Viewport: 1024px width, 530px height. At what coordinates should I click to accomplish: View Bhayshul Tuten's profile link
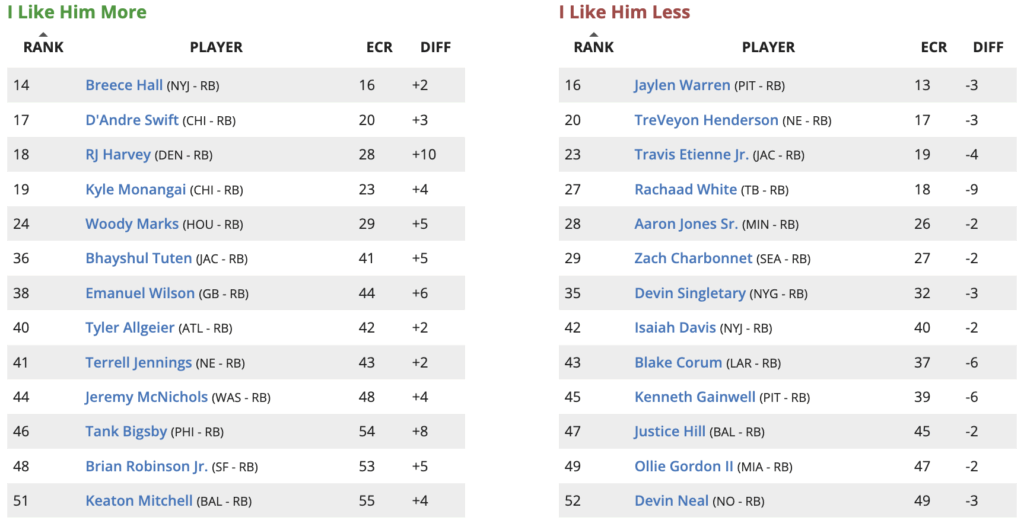click(138, 259)
